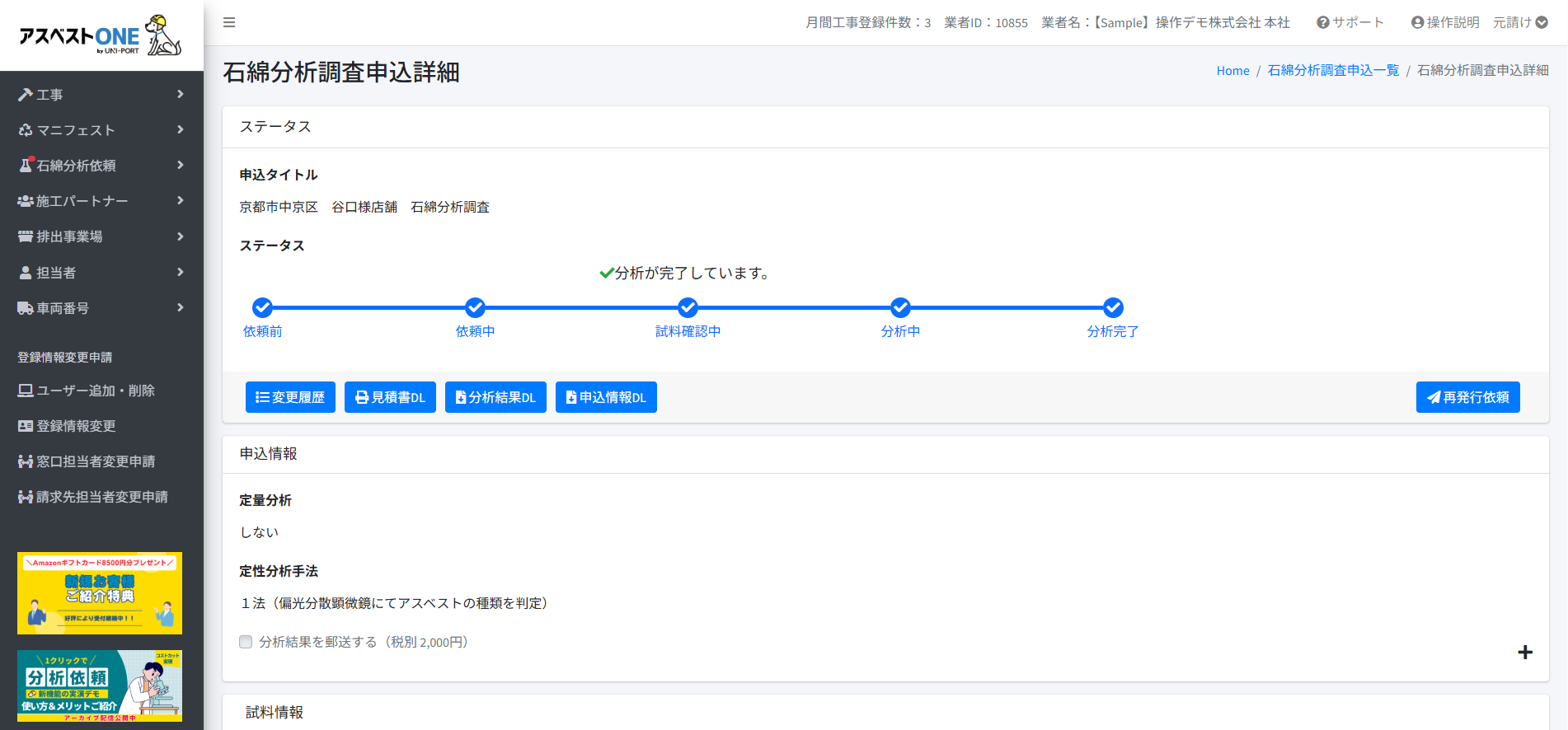
Task: Open the 元請け dropdown
Action: (1520, 22)
